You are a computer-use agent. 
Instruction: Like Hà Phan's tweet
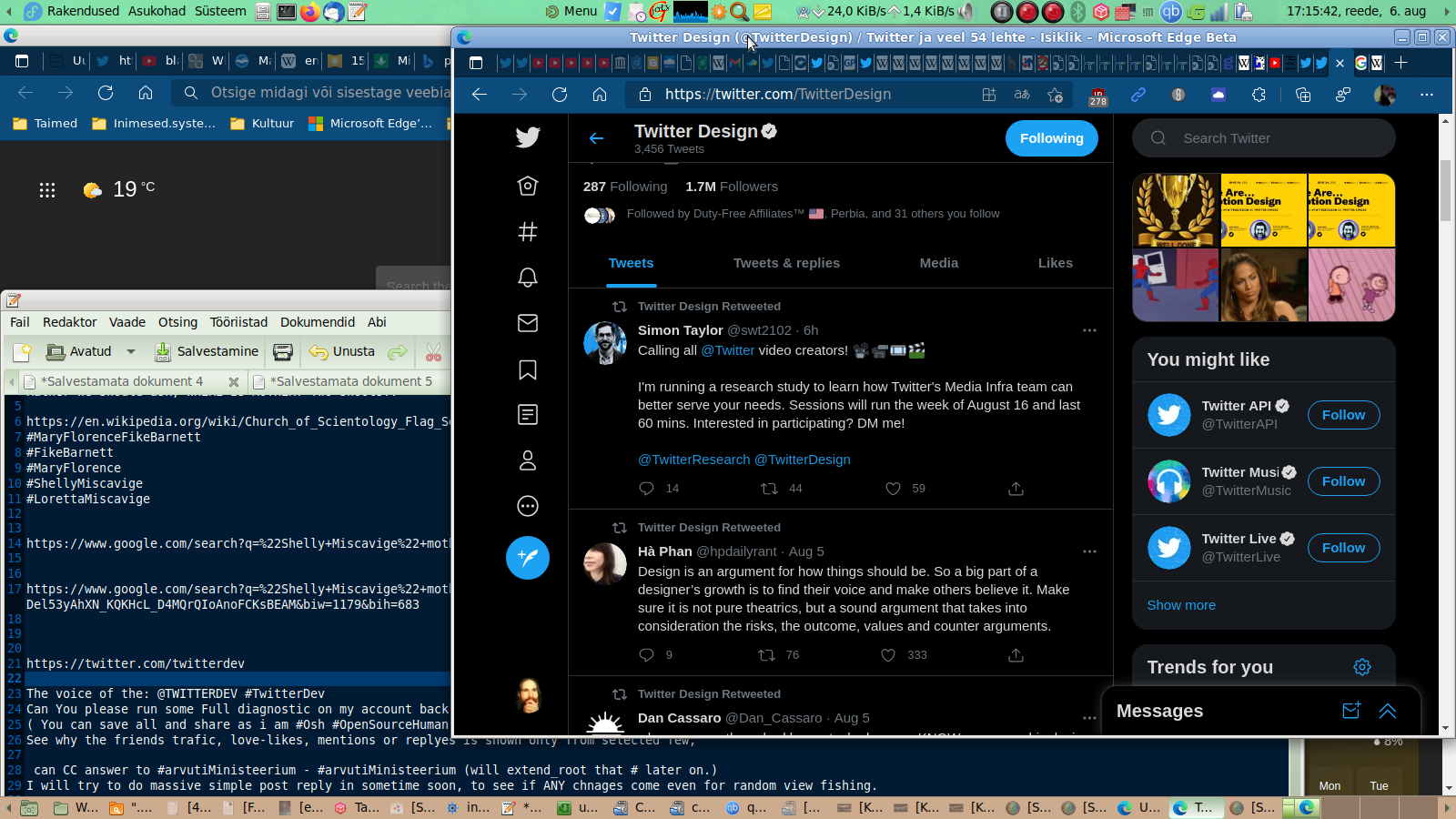click(x=888, y=655)
